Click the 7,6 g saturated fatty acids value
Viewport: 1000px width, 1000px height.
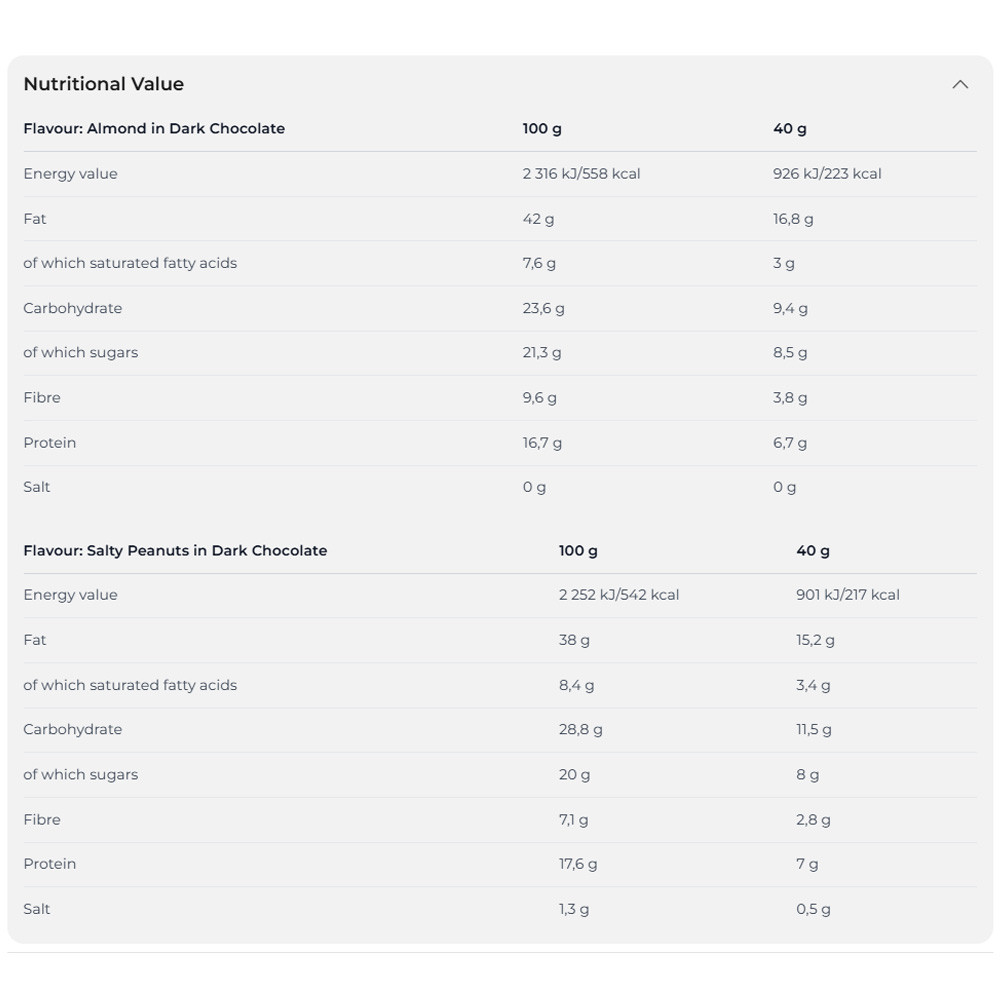coord(539,263)
